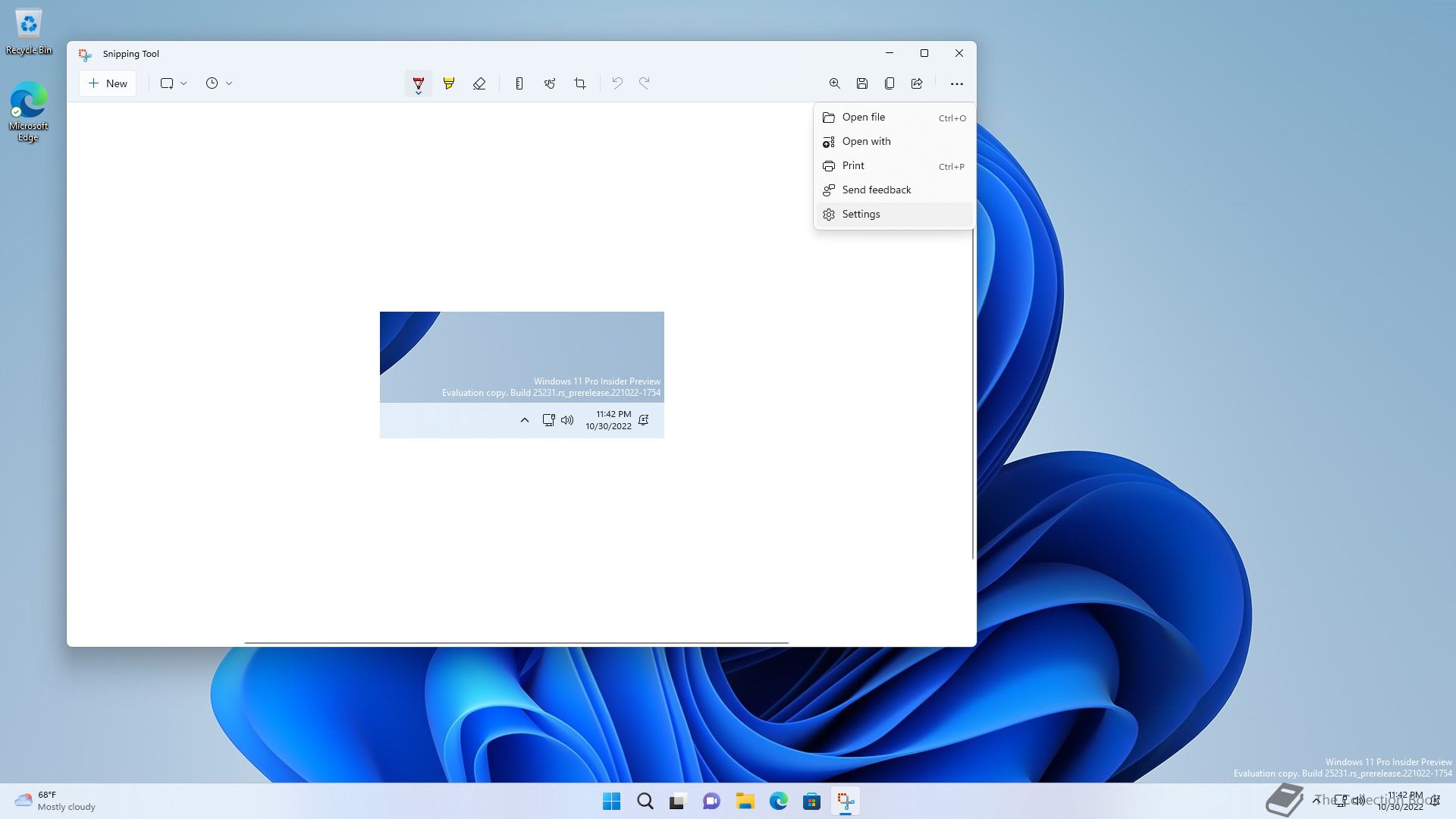
Task: Select the ballpoint pen tool
Action: (418, 83)
